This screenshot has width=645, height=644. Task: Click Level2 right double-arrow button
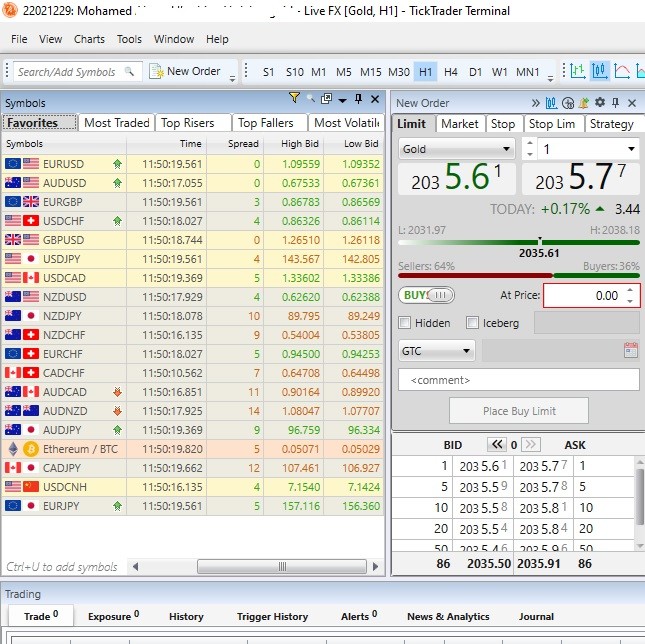[x=531, y=445]
